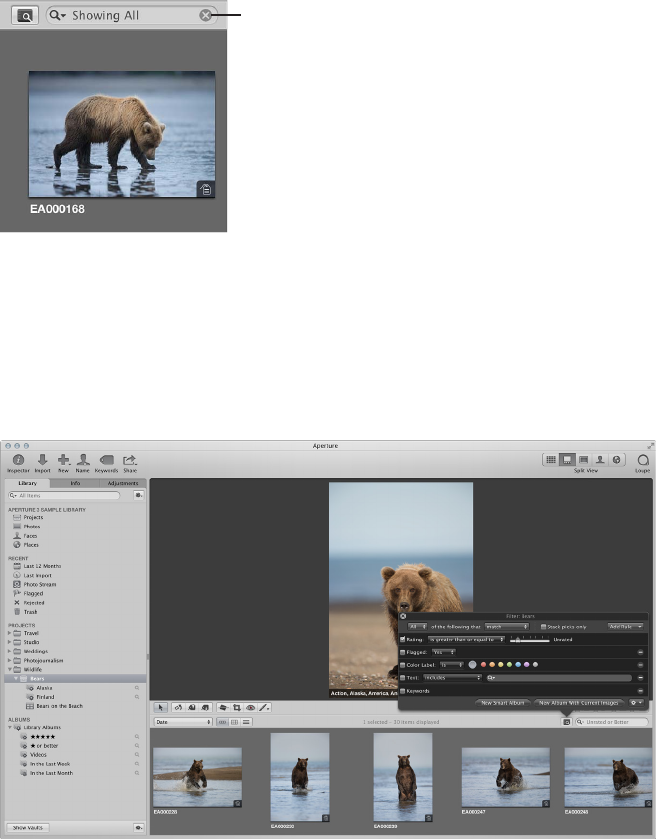Switch to the Adjustments tab
Viewport: 656px width, 839px height.
click(x=123, y=483)
